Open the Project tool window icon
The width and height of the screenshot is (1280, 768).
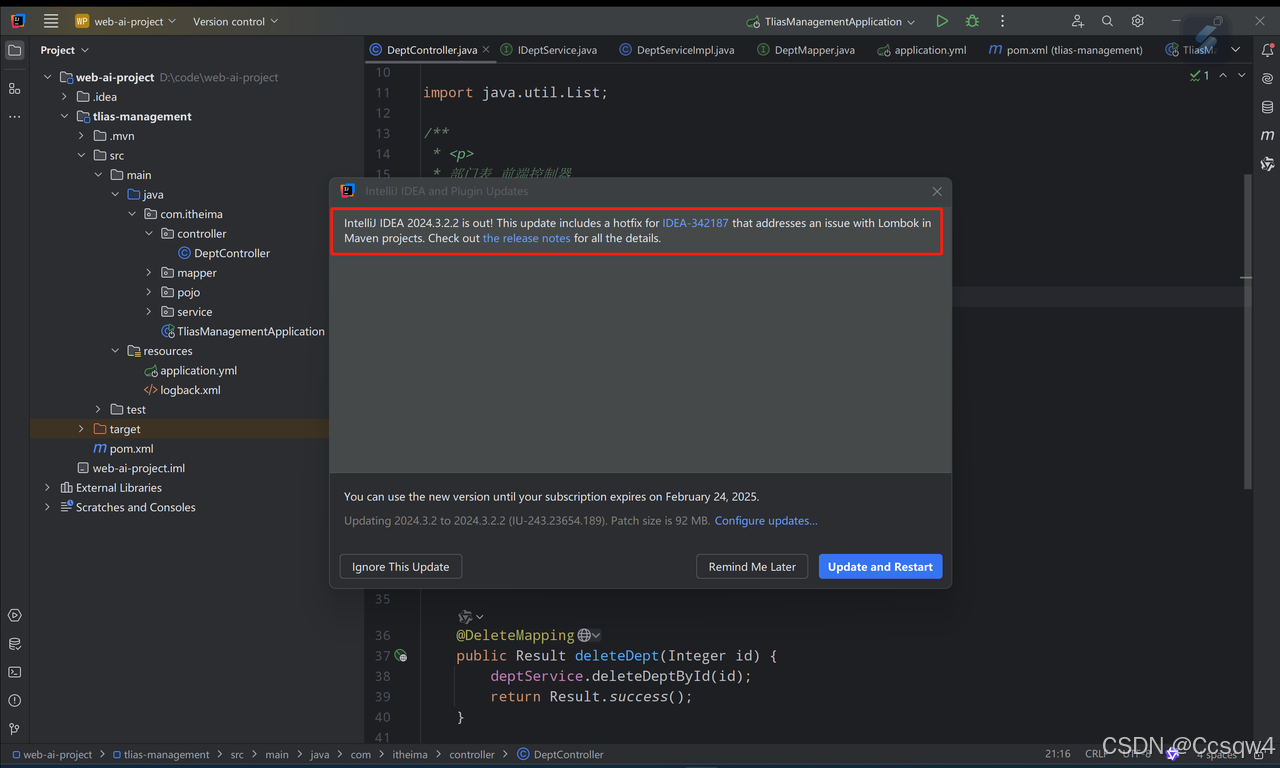click(14, 50)
